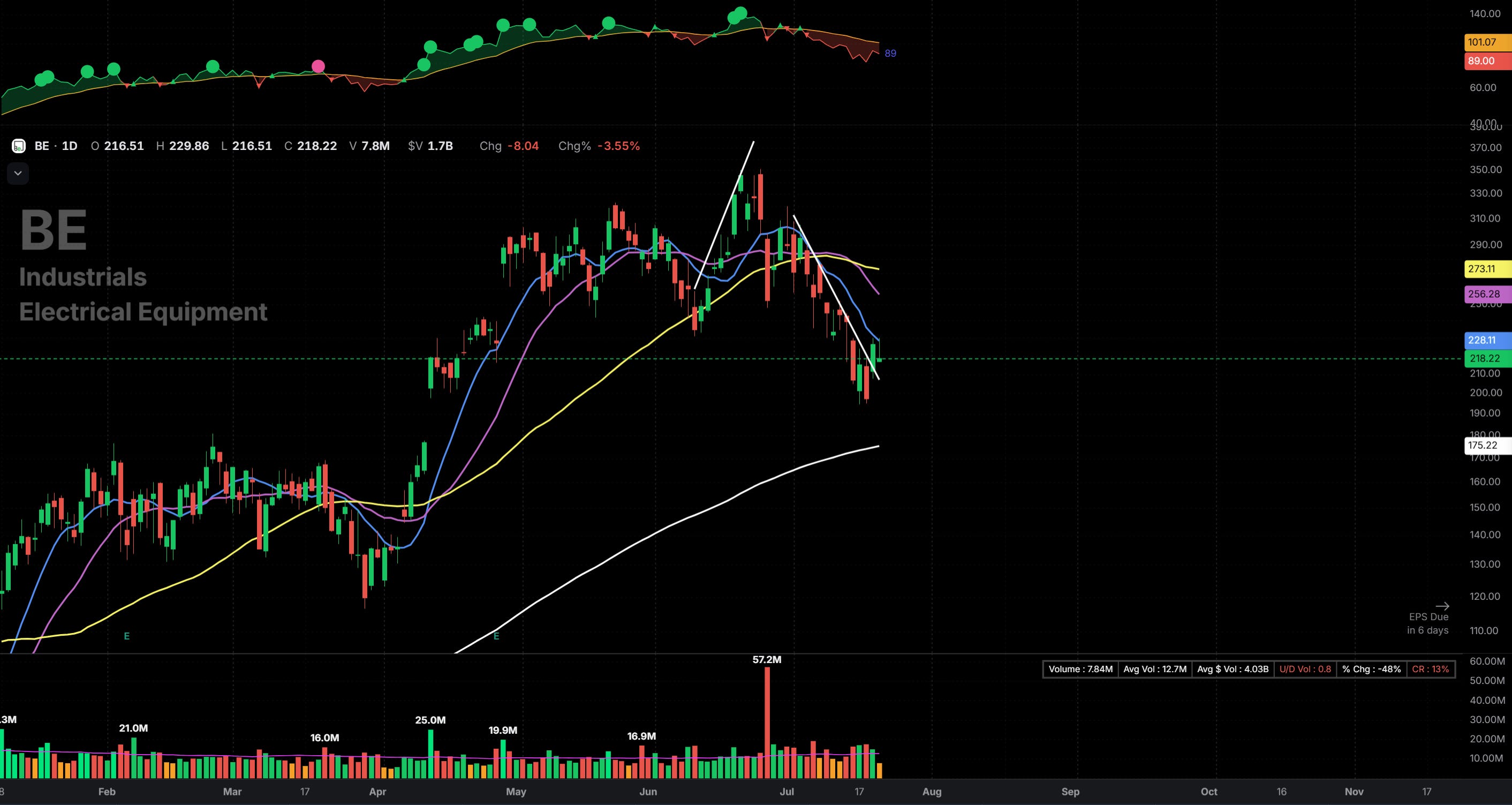Click the 'Aug' label on the time axis
Screen dimensions: 1512x805
point(932,792)
